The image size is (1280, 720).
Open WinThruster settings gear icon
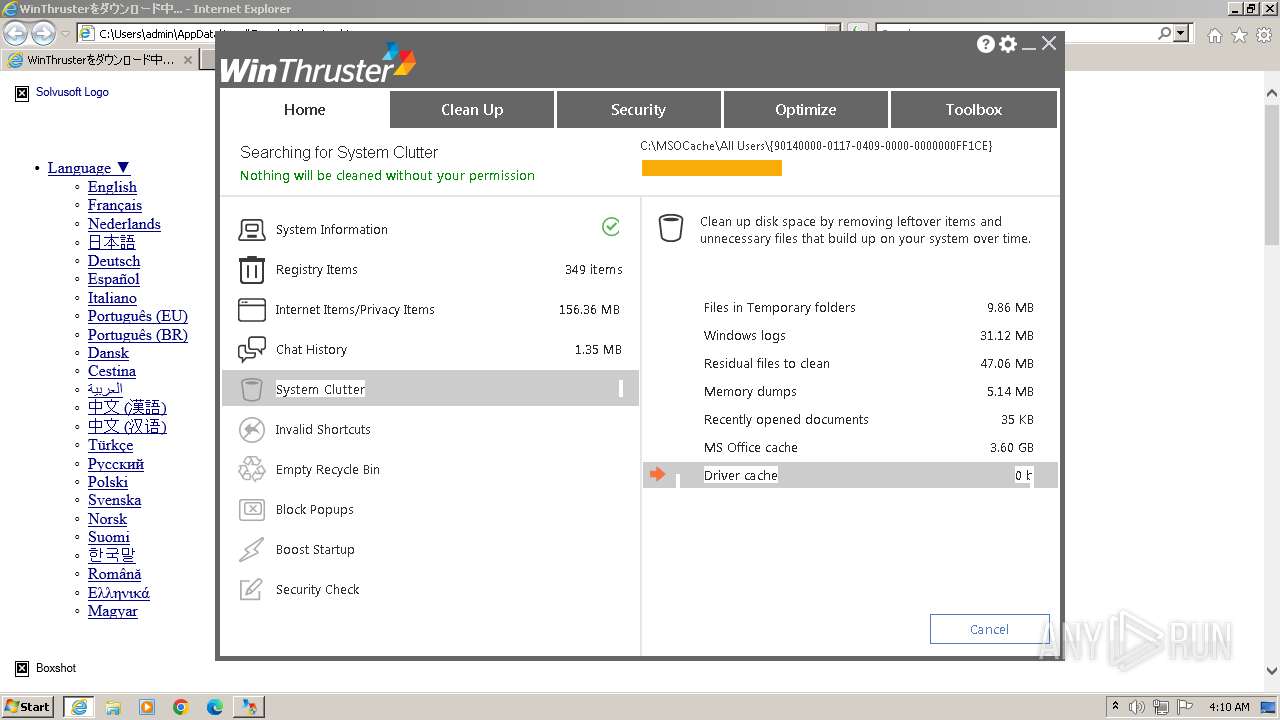click(x=1008, y=44)
